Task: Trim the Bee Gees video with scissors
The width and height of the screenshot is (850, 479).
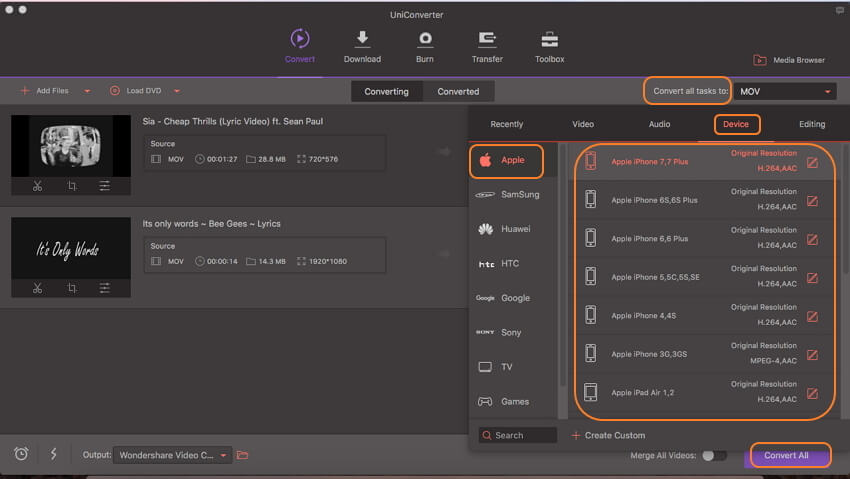Action: (x=37, y=288)
